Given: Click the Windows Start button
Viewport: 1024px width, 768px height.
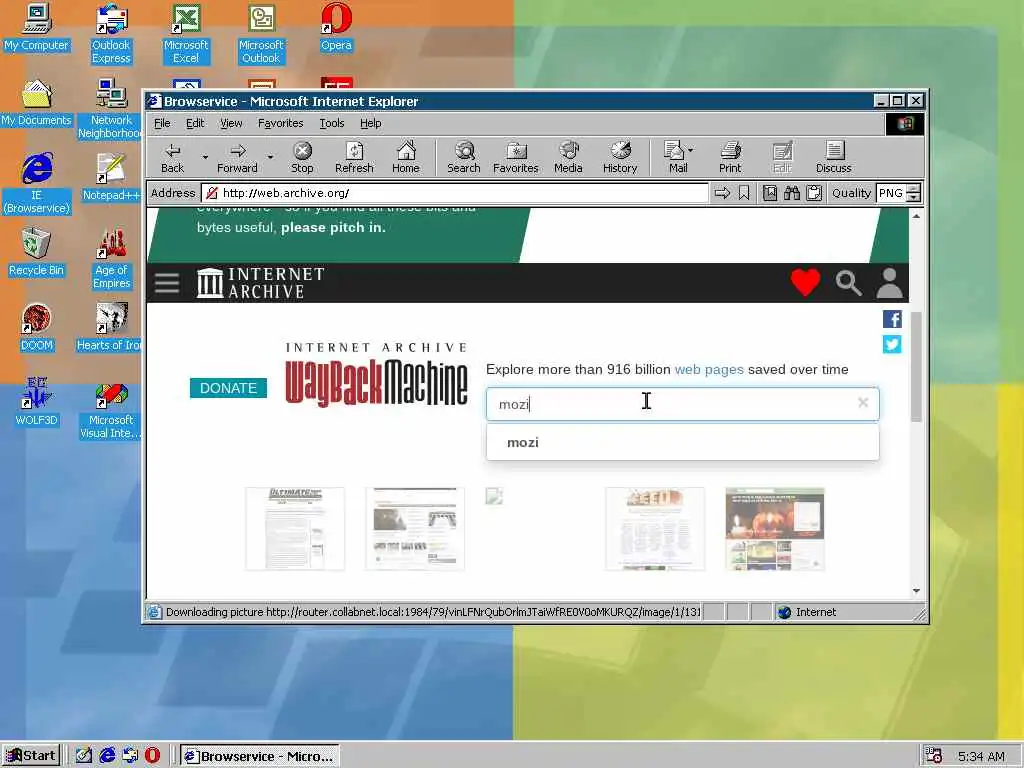Looking at the screenshot, I should 31,756.
